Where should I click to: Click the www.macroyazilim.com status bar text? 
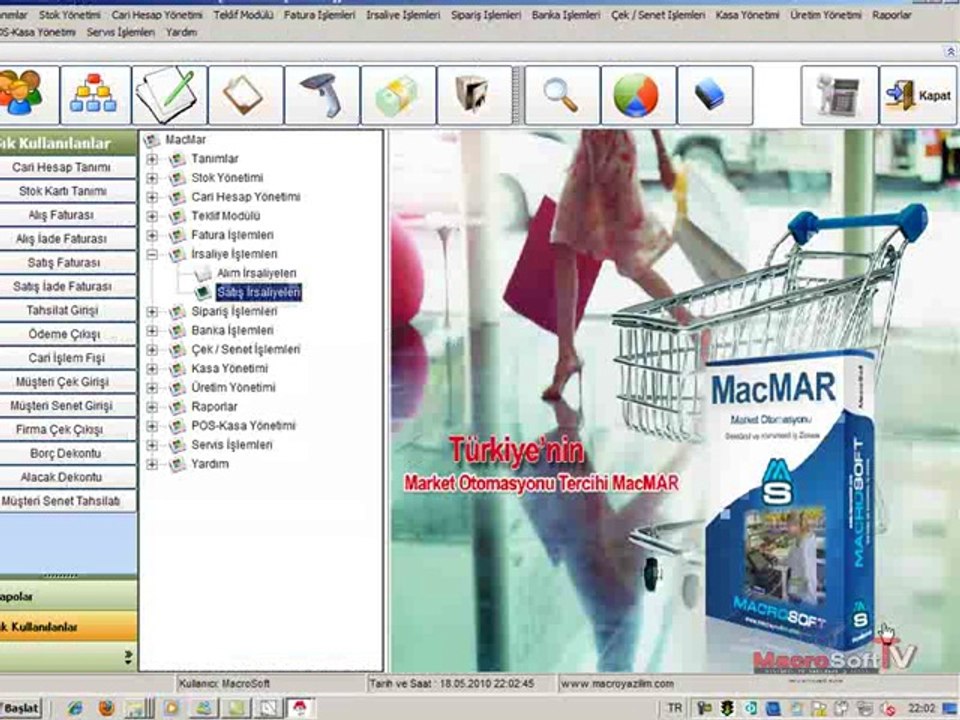tap(617, 683)
